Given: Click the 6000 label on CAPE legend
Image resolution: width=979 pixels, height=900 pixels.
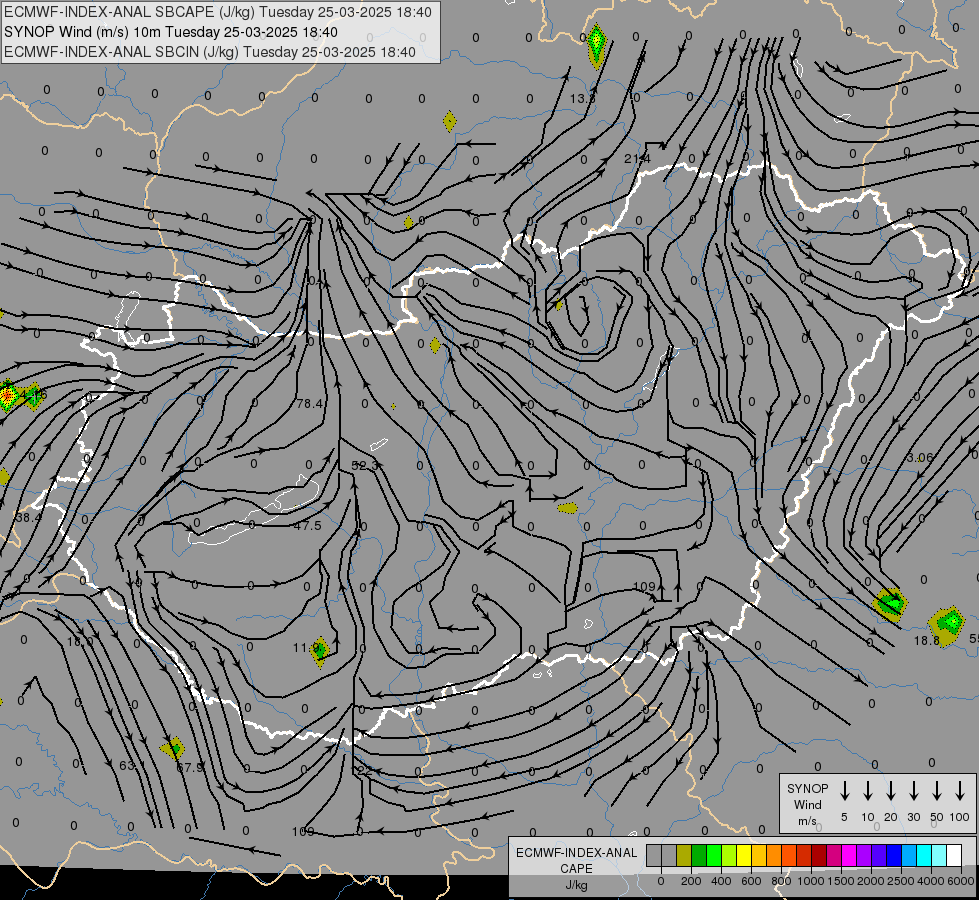Looking at the screenshot, I should click(x=961, y=881).
